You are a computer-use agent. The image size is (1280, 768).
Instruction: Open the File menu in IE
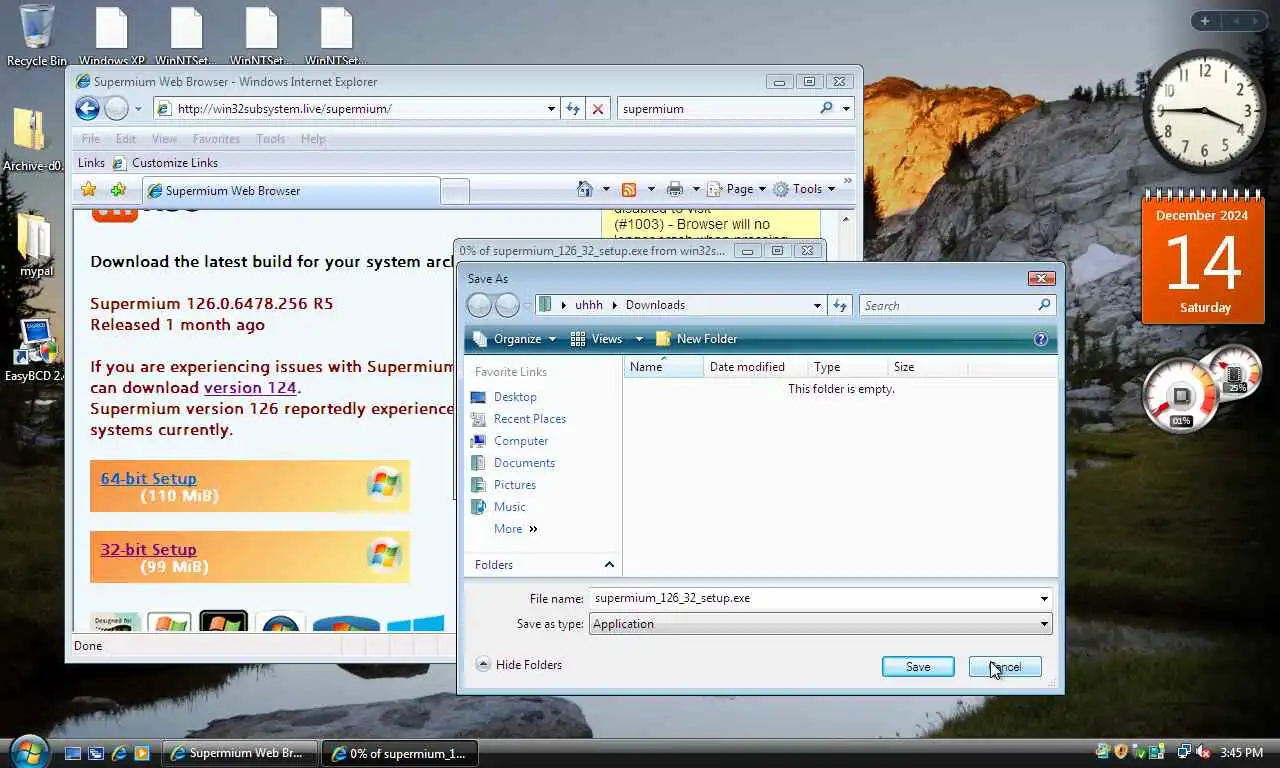point(90,139)
